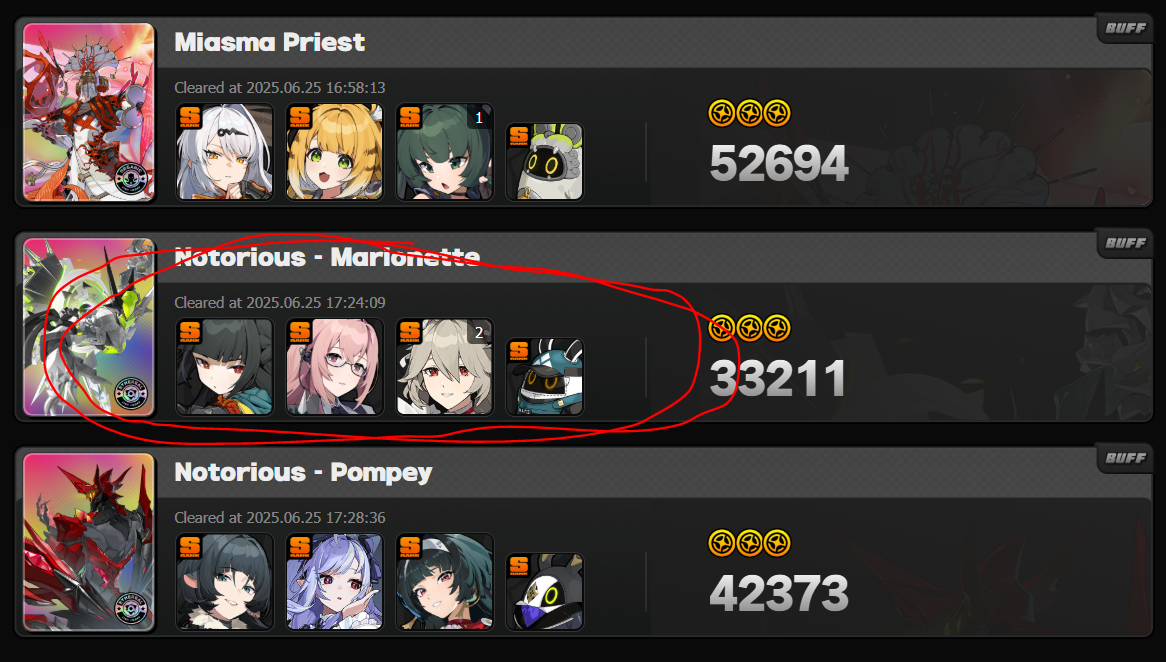The width and height of the screenshot is (1166, 662).
Task: Select the beige-haired agent marked with 2
Action: click(x=445, y=367)
